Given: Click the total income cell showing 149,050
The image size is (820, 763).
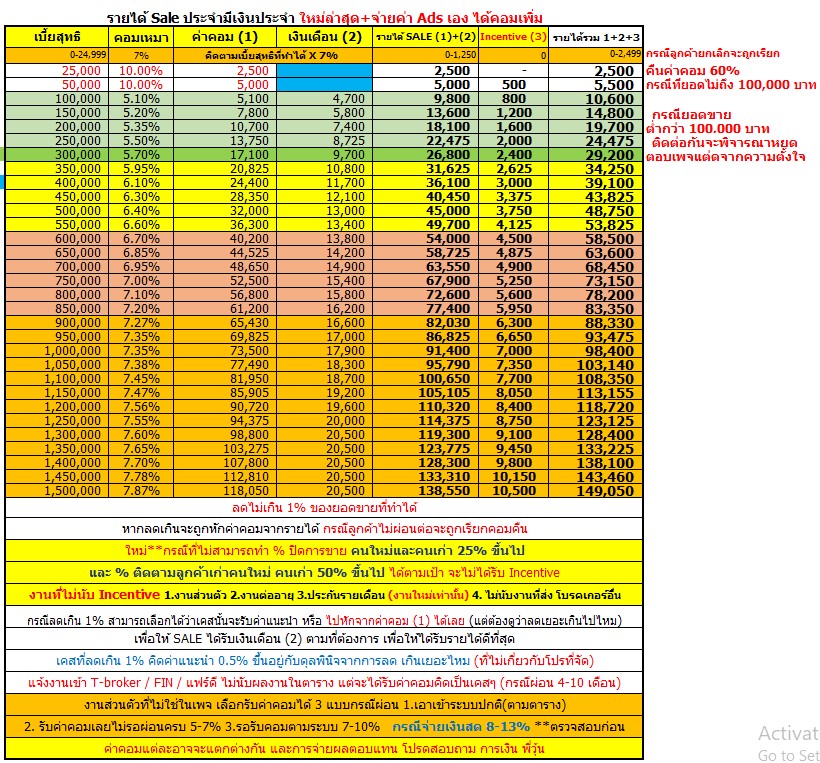Looking at the screenshot, I should (596, 491).
